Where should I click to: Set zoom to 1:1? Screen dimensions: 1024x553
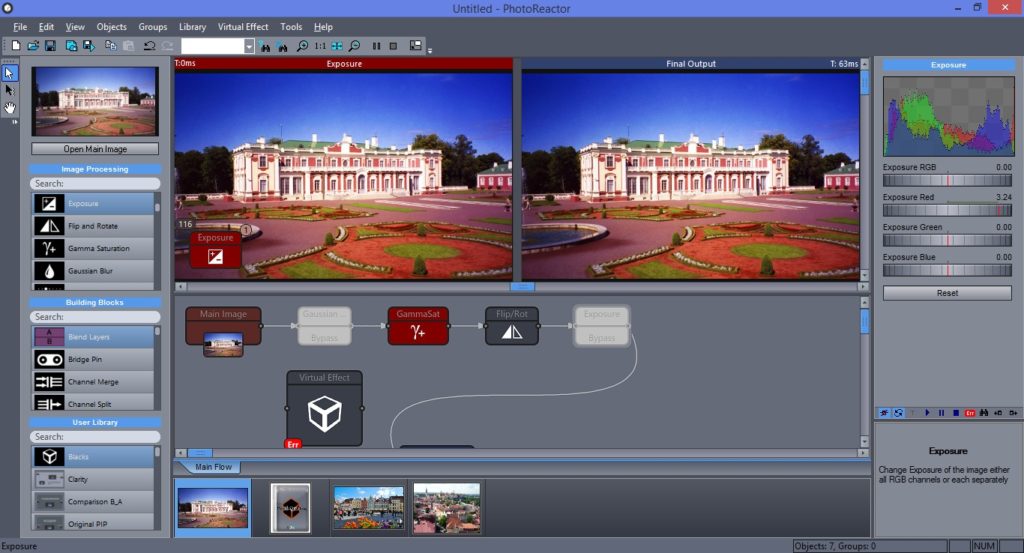click(320, 46)
